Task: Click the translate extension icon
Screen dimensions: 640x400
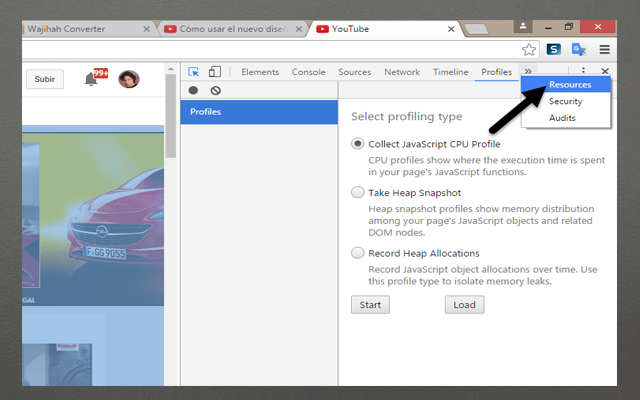Action: pyautogui.click(x=579, y=49)
